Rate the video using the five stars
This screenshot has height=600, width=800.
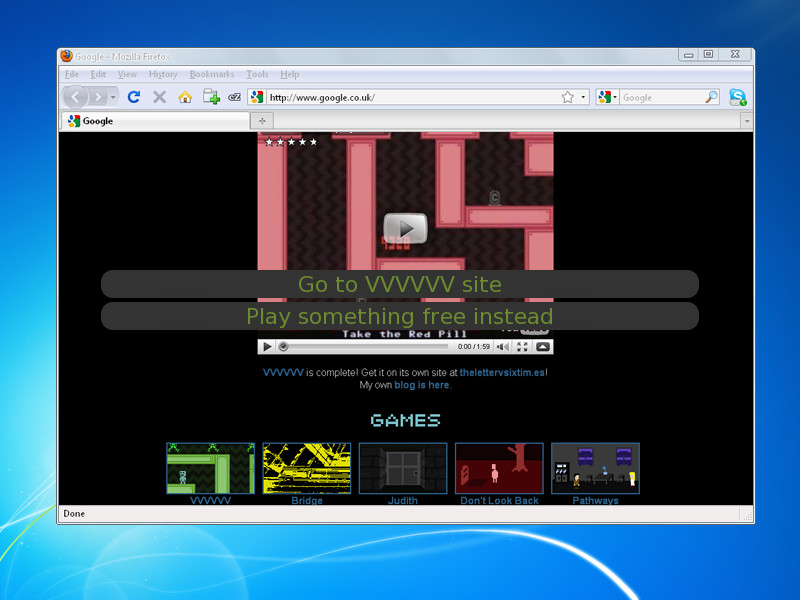tap(291, 142)
